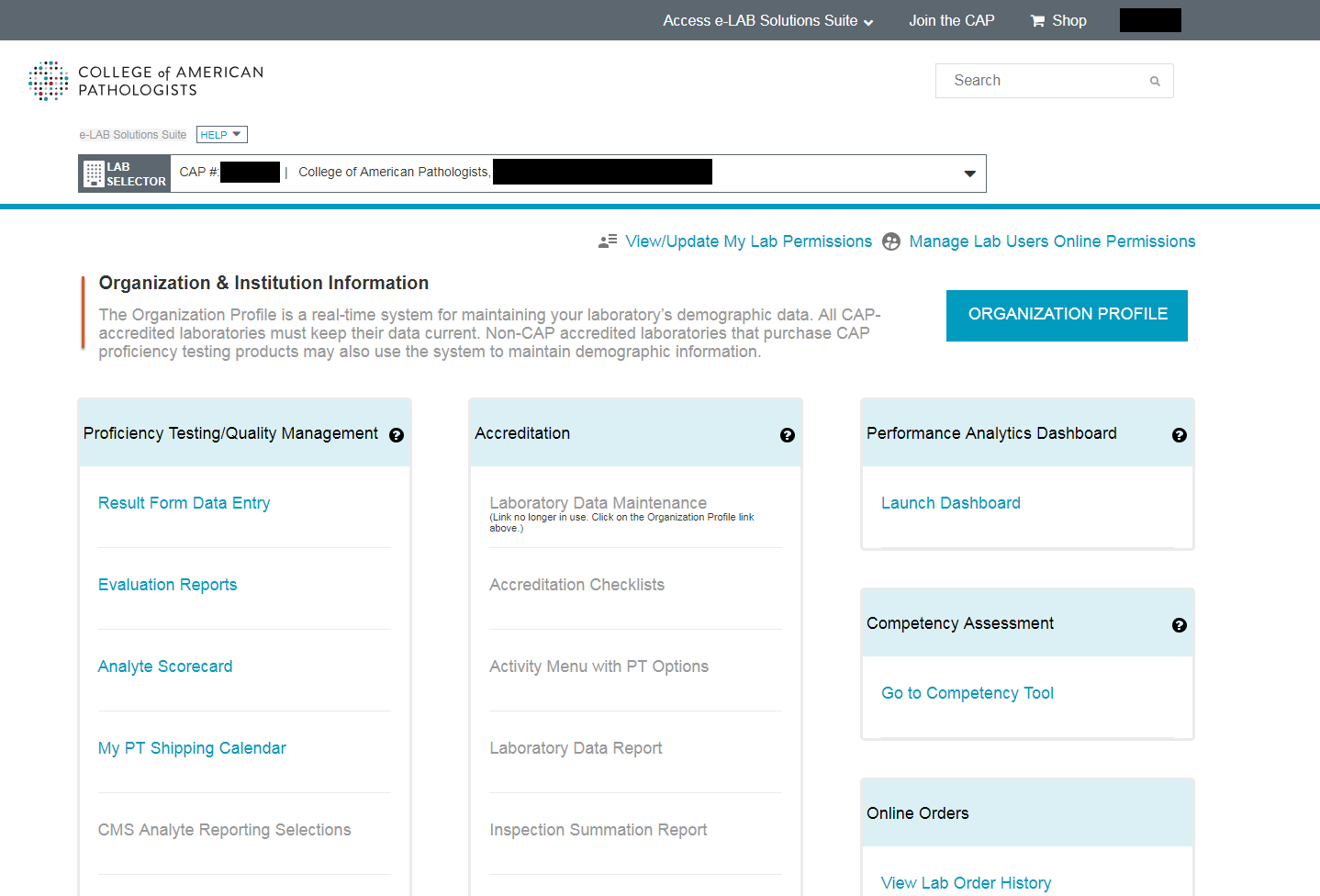The width and height of the screenshot is (1320, 896).
Task: Open Manage Lab Users Online Permissions
Action: (1053, 241)
